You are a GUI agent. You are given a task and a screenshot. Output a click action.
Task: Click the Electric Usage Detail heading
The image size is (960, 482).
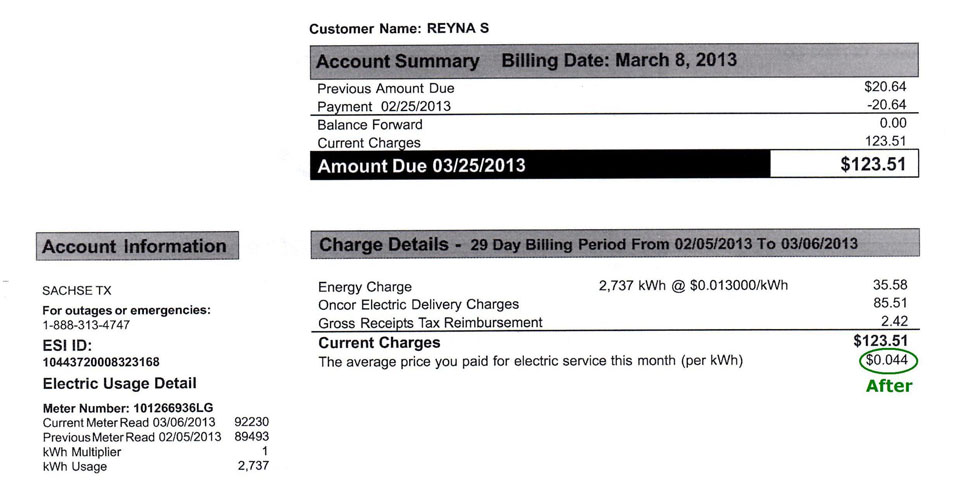(119, 383)
